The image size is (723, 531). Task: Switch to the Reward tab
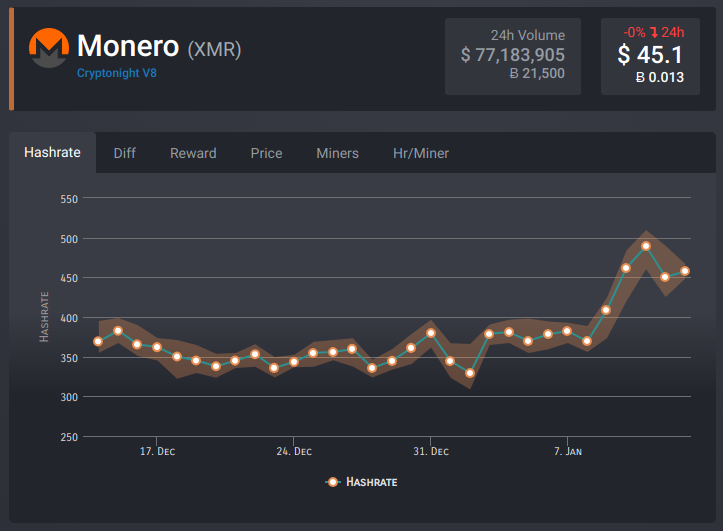tap(193, 153)
